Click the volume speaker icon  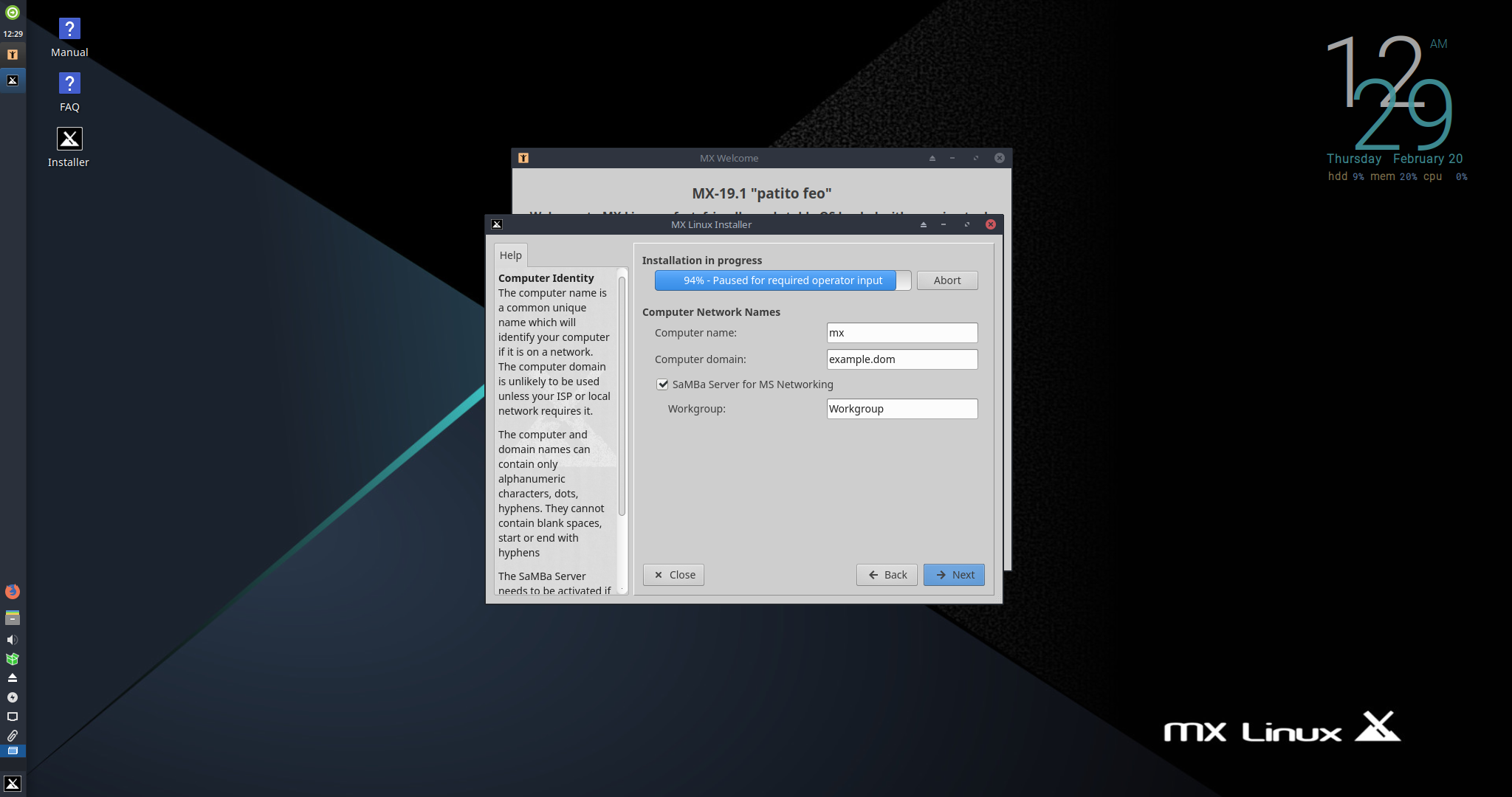click(x=13, y=640)
